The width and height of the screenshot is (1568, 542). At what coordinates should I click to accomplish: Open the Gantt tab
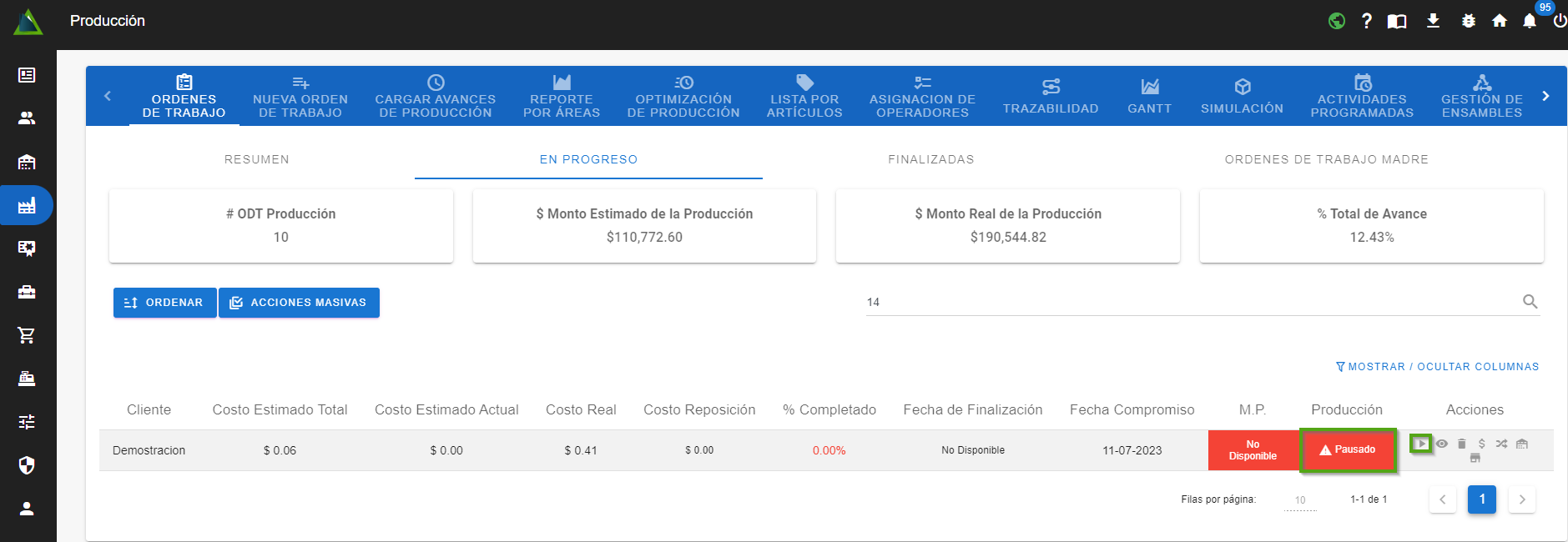1149,98
